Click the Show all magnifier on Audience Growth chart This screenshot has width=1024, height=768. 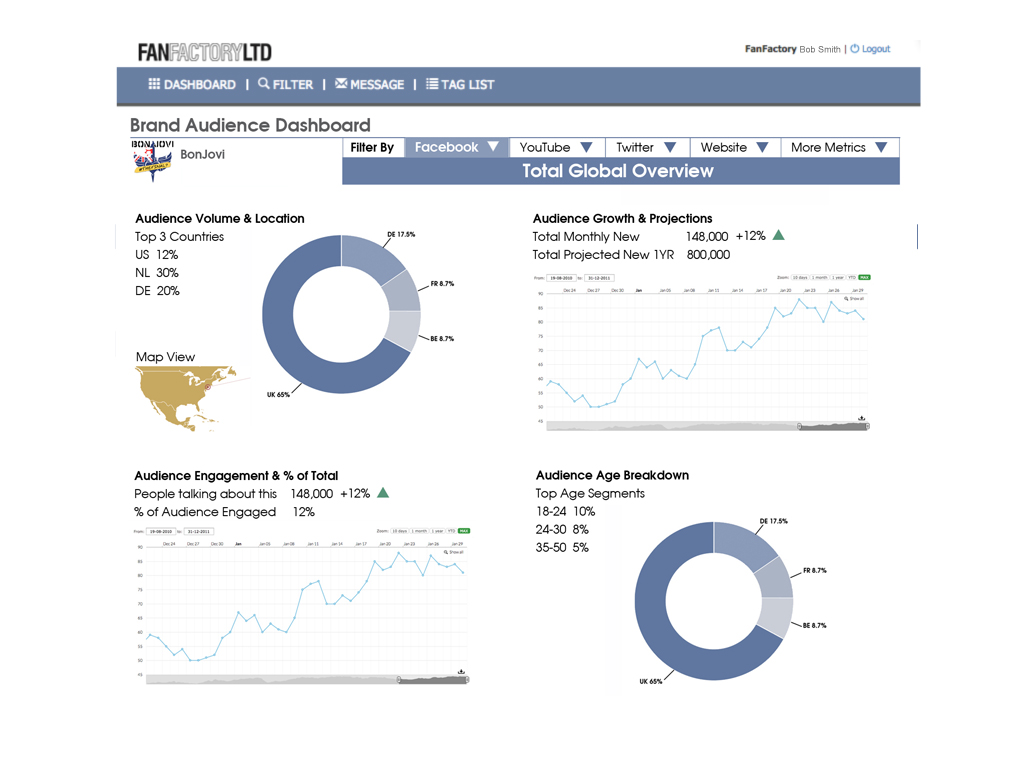click(x=846, y=298)
